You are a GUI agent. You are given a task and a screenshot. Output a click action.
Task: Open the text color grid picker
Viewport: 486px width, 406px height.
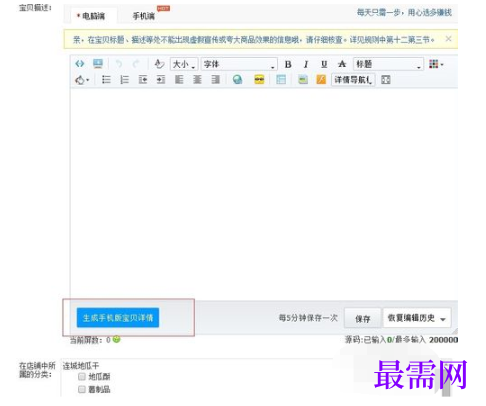pyautogui.click(x=436, y=64)
